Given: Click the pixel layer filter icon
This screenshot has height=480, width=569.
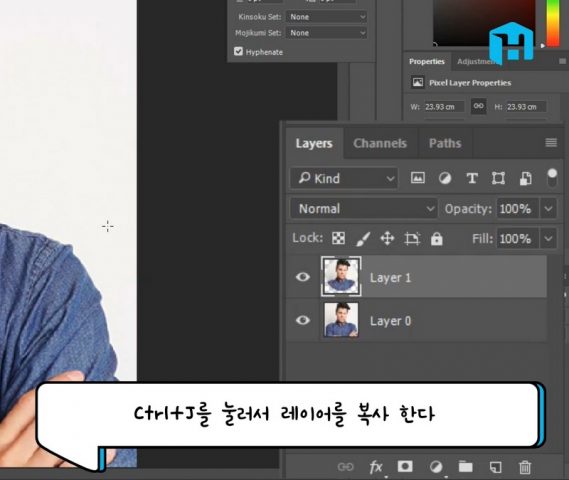Looking at the screenshot, I should (x=418, y=178).
